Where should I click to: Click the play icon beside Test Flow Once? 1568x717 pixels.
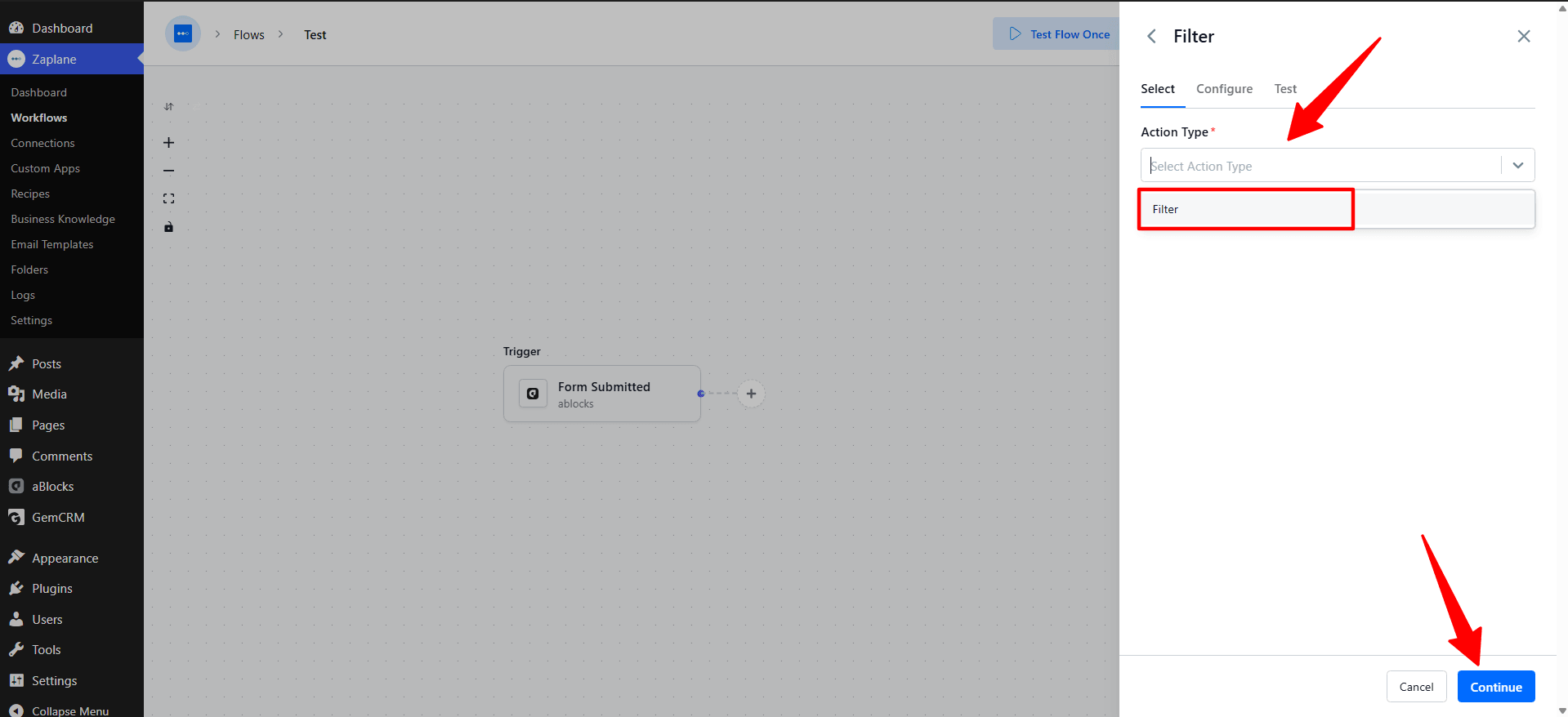tap(1015, 33)
